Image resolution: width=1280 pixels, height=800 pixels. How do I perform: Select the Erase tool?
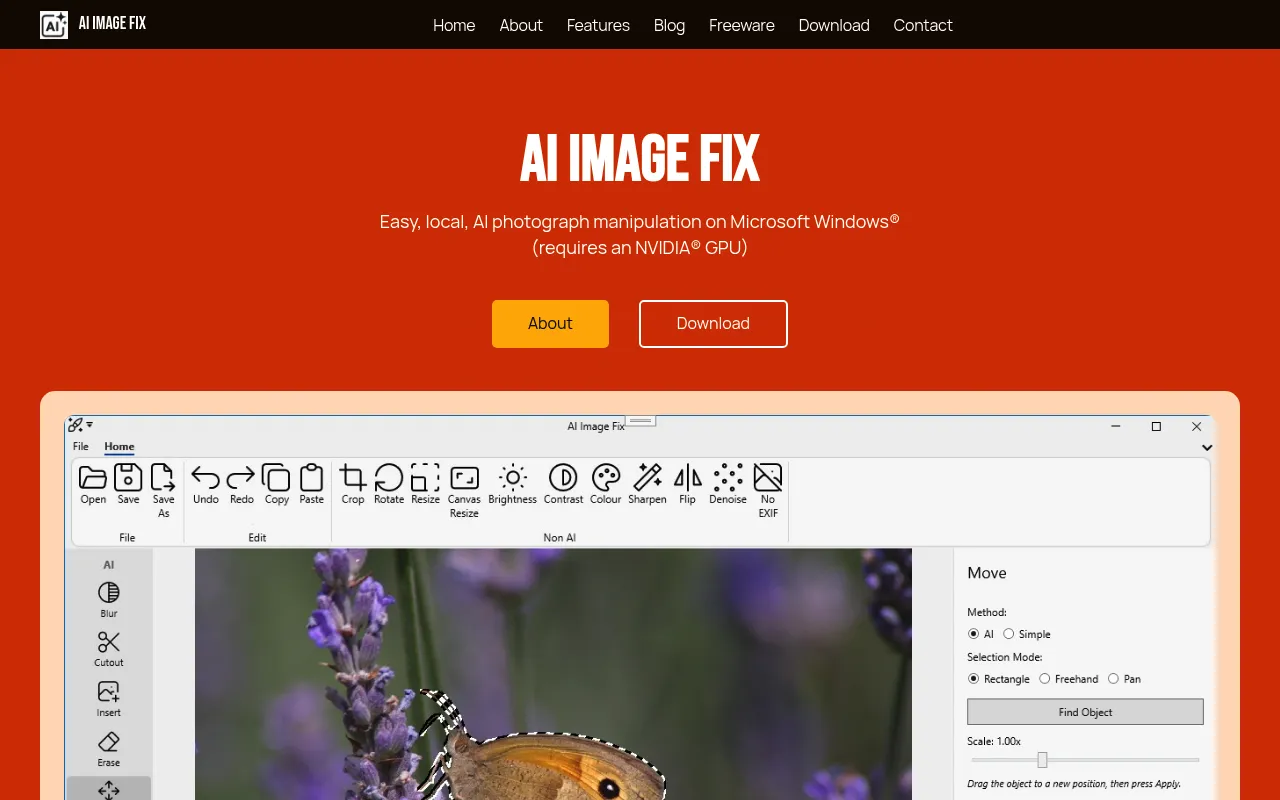click(109, 749)
